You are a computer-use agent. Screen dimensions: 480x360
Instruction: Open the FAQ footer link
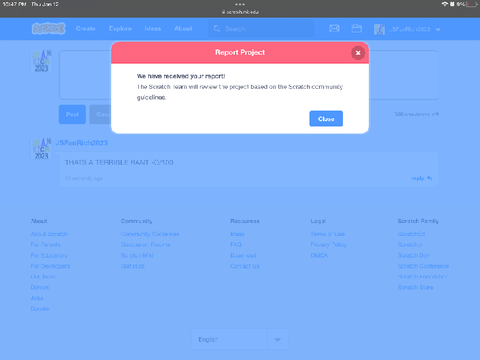236,245
